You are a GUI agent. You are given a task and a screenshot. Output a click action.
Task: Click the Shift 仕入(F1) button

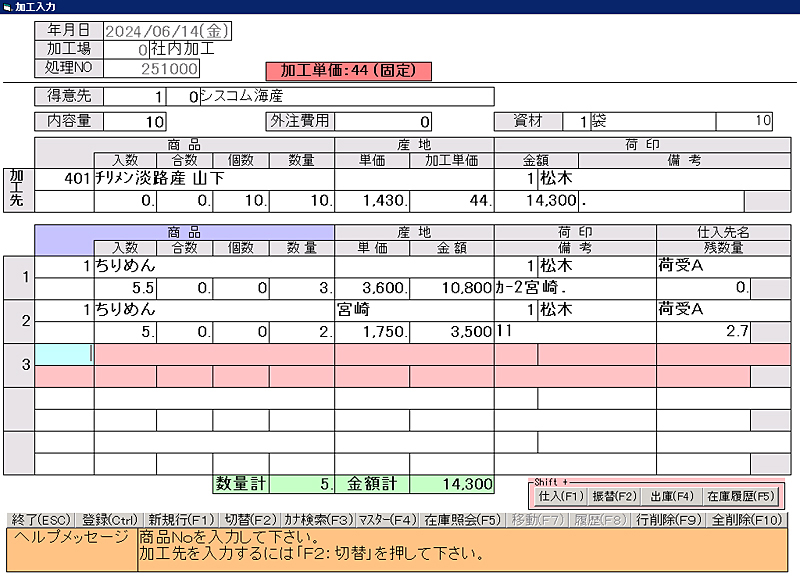[560, 495]
